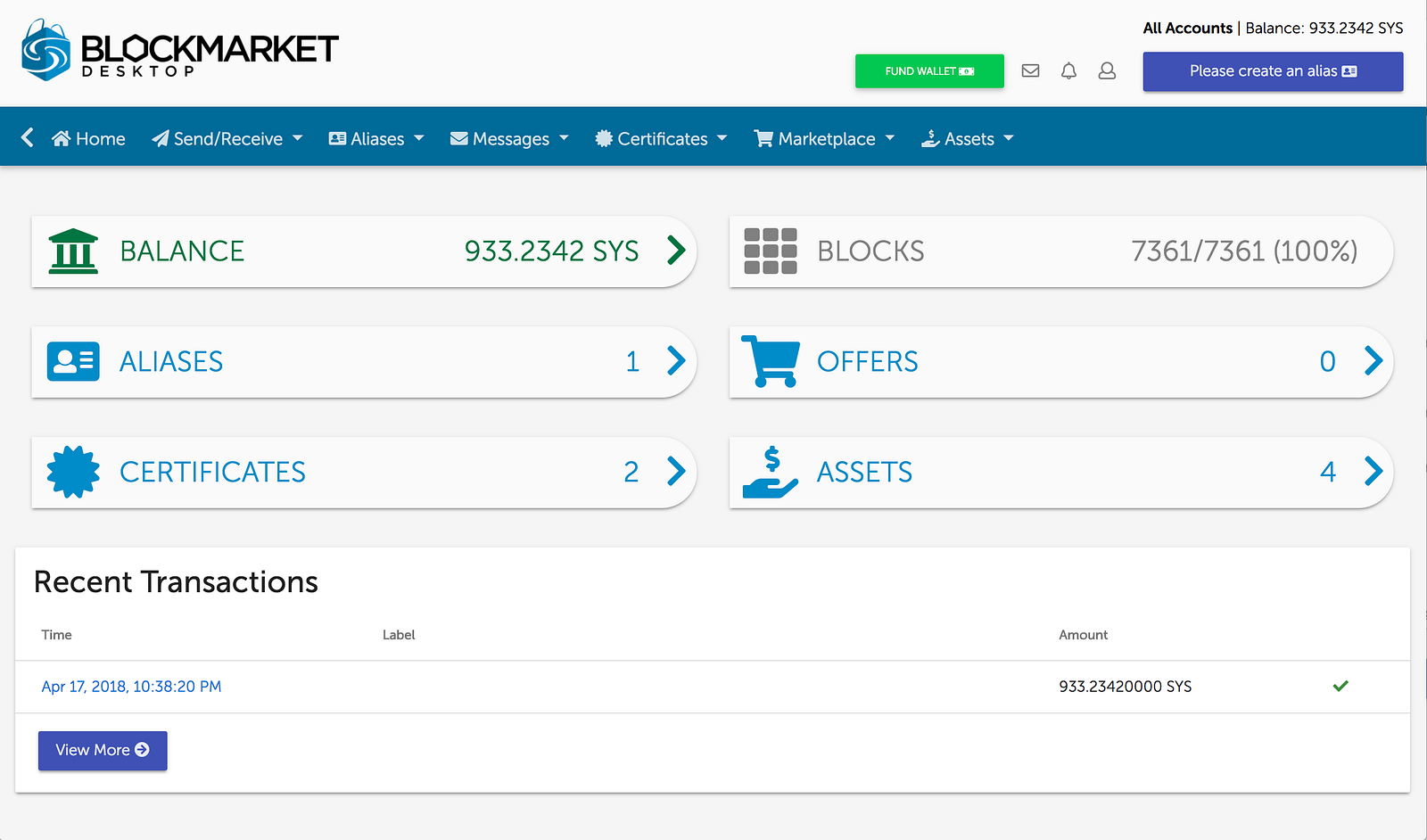Expand the Marketplace navigation menu
Screen dimensions: 1427x840
coord(824,138)
